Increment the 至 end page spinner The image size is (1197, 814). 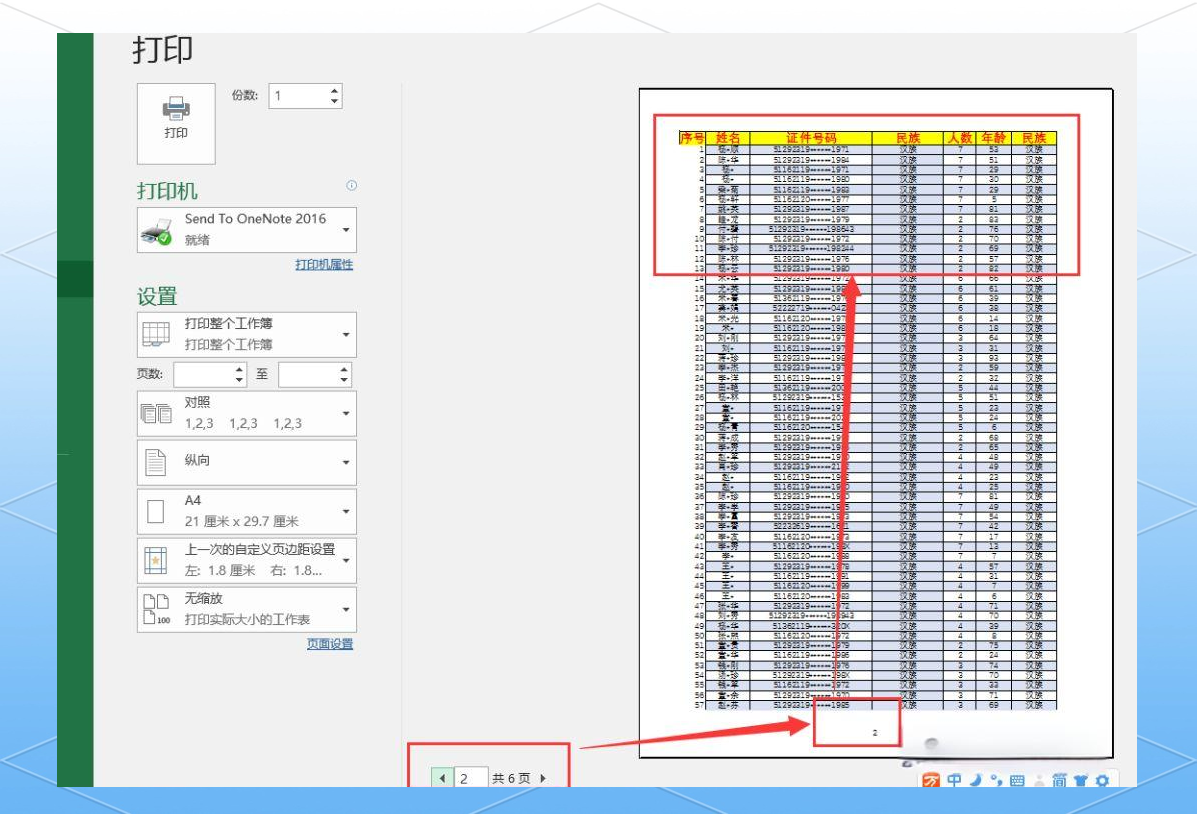click(344, 370)
